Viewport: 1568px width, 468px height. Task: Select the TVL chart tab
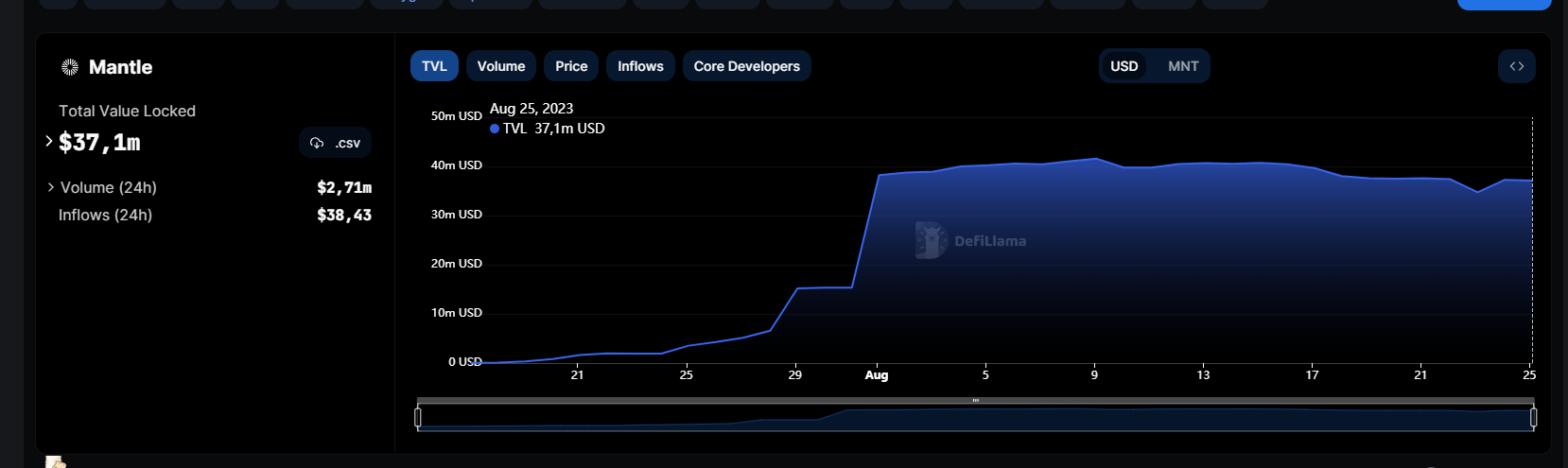(434, 66)
